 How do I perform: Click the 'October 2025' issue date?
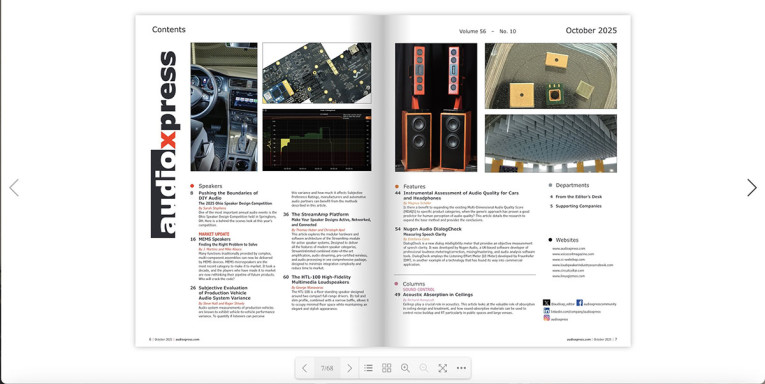pos(591,30)
